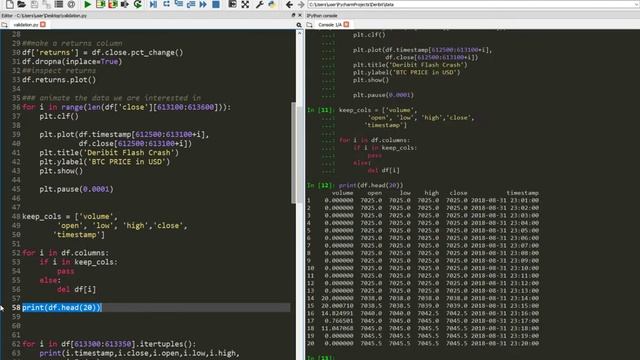Image resolution: width=640 pixels, height=360 pixels.
Task: Open the PYTHONPATH manager icon
Action: [x=272, y=4]
